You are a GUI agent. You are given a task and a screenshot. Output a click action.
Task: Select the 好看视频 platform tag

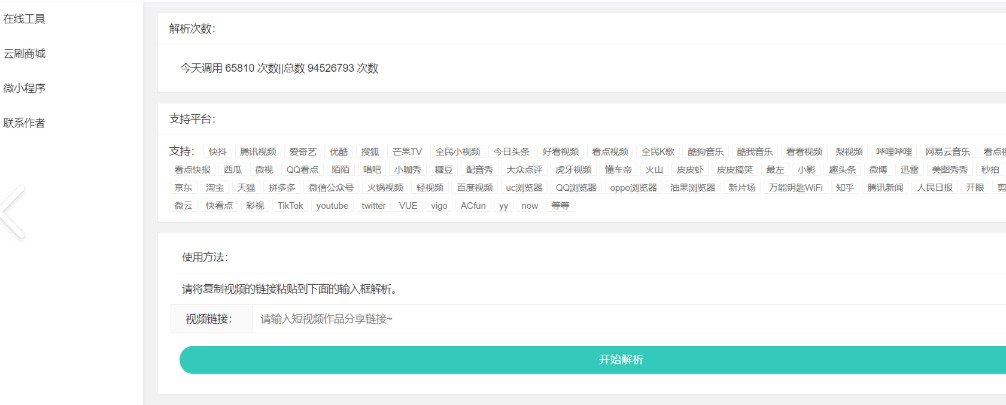click(x=560, y=151)
